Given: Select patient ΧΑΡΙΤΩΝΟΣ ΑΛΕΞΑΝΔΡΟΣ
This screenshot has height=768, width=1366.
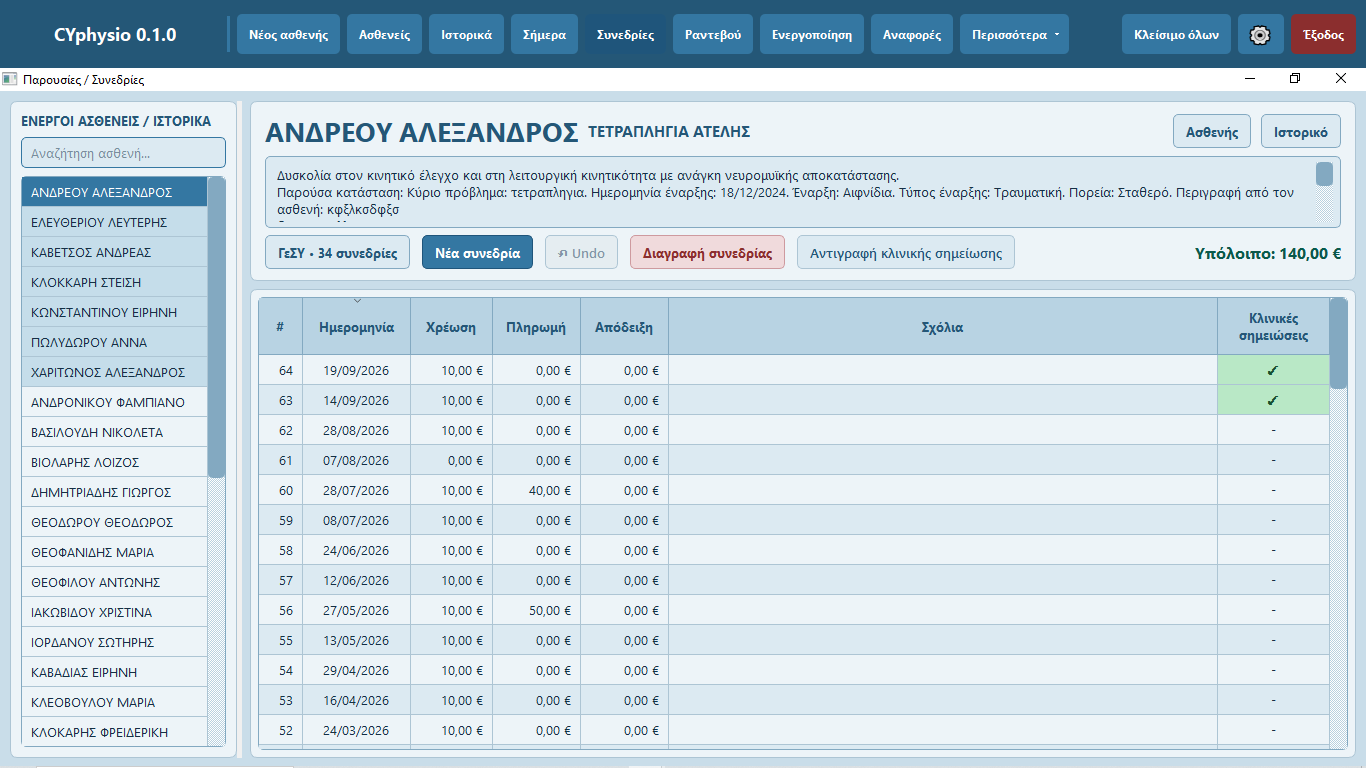Looking at the screenshot, I should [x=114, y=372].
